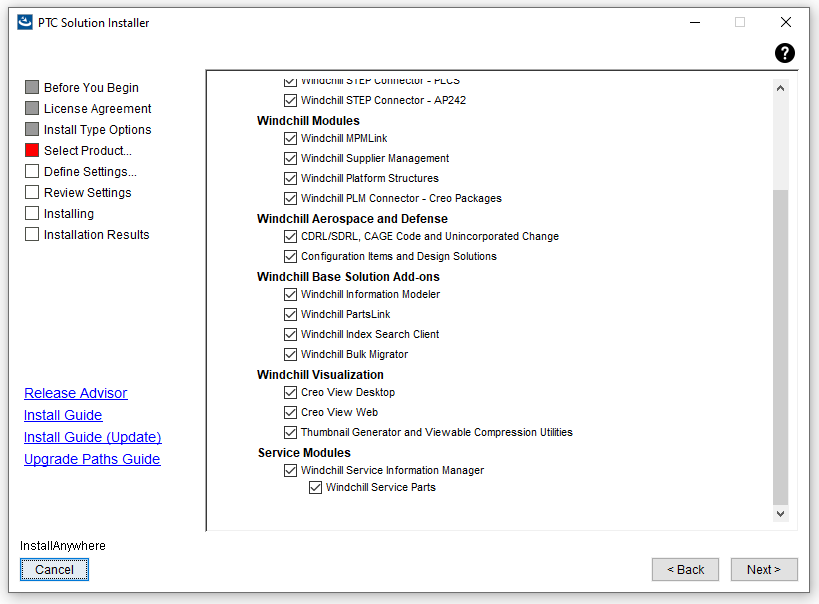819x604 pixels.
Task: Open the Release Advisor link
Action: pyautogui.click(x=76, y=393)
